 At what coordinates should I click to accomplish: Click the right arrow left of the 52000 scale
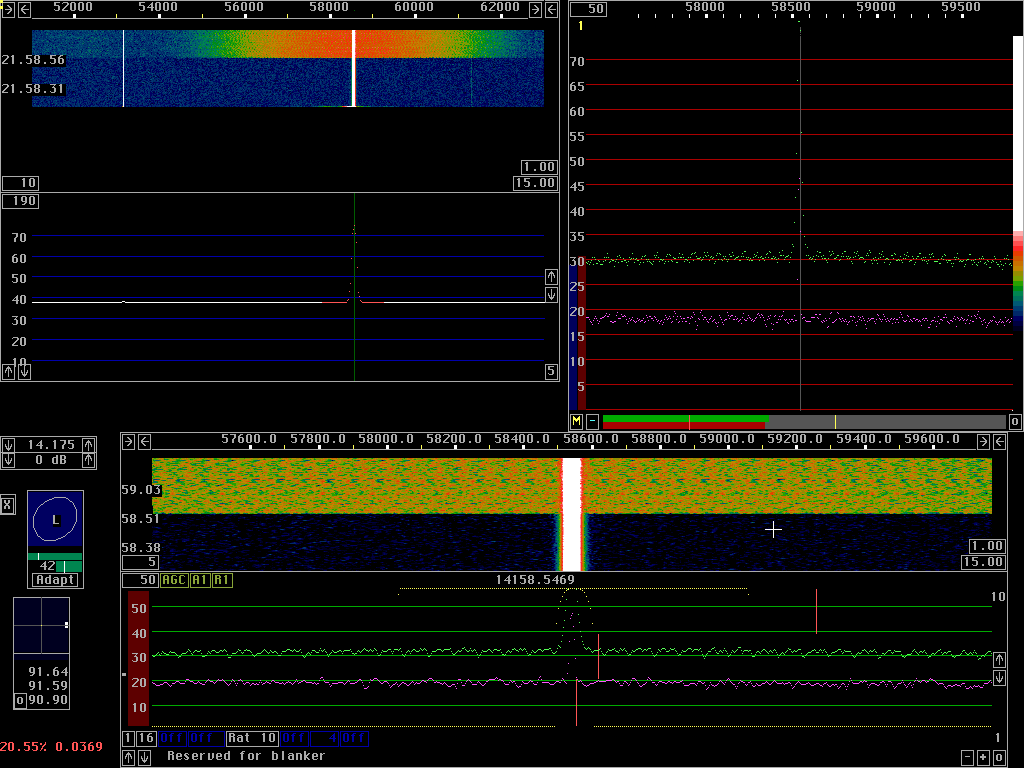coord(8,9)
